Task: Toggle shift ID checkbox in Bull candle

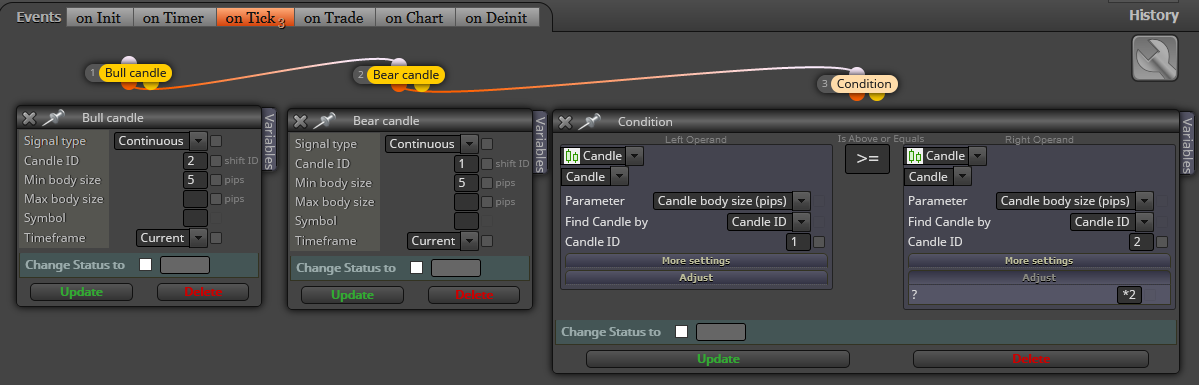Action: point(216,161)
